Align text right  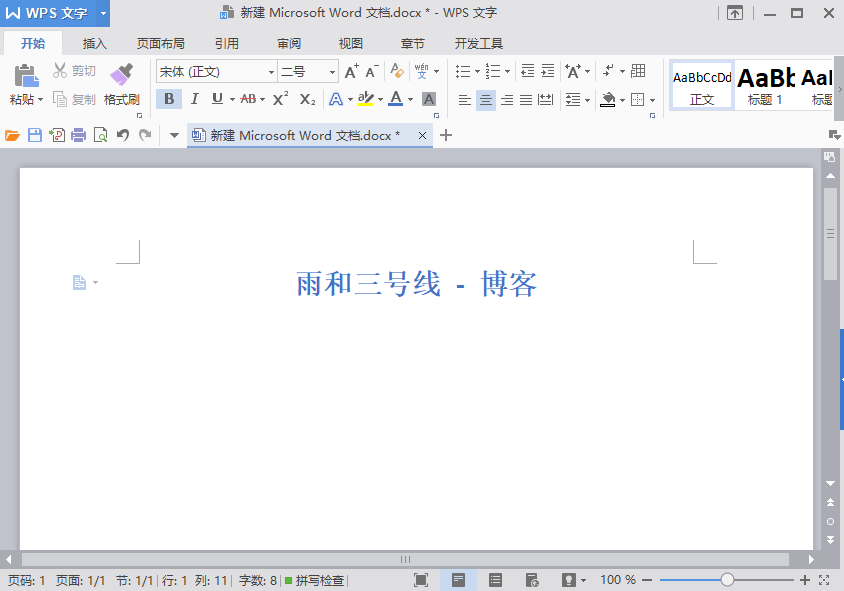tap(507, 100)
